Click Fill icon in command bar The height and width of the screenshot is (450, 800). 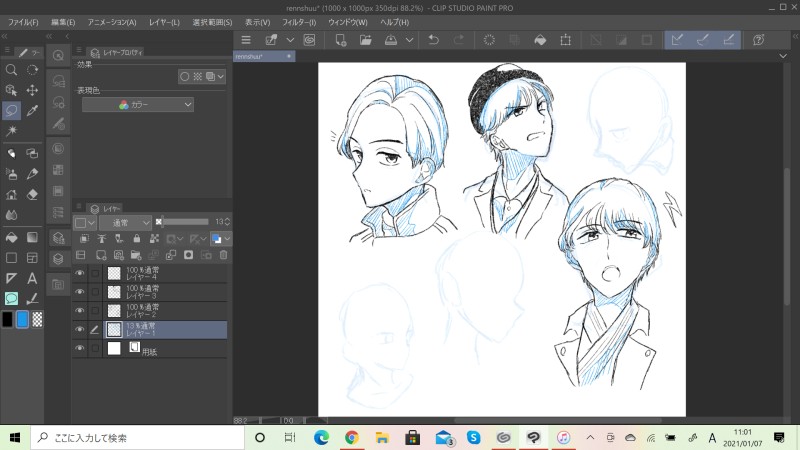540,40
